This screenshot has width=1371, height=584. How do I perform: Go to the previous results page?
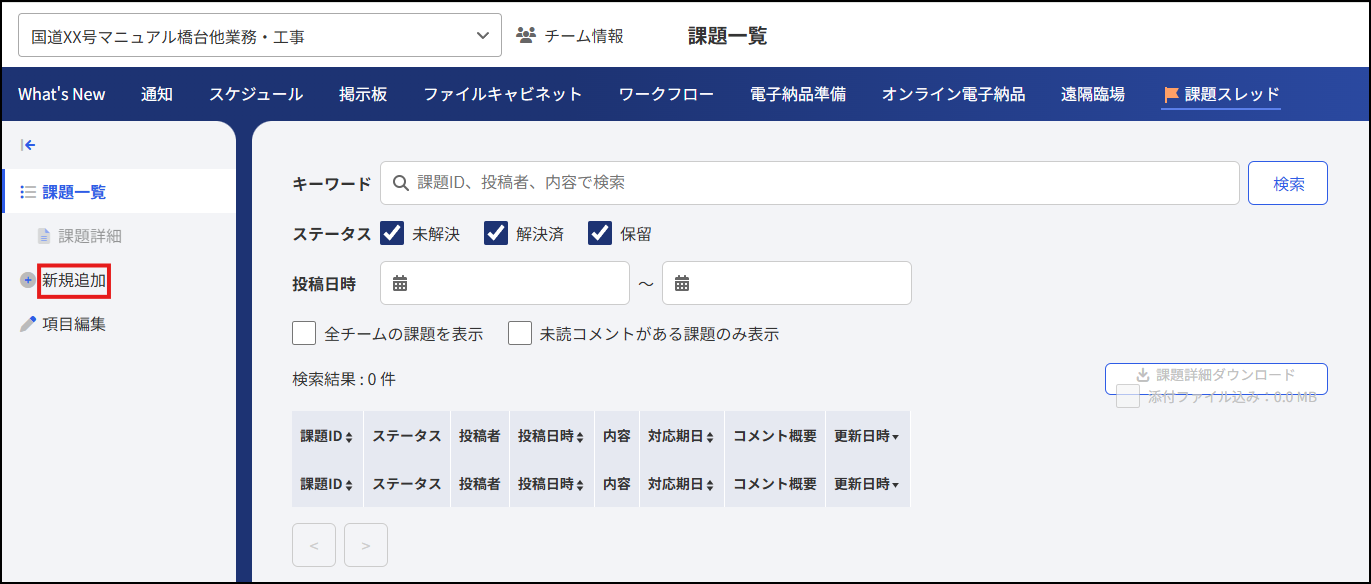point(314,545)
